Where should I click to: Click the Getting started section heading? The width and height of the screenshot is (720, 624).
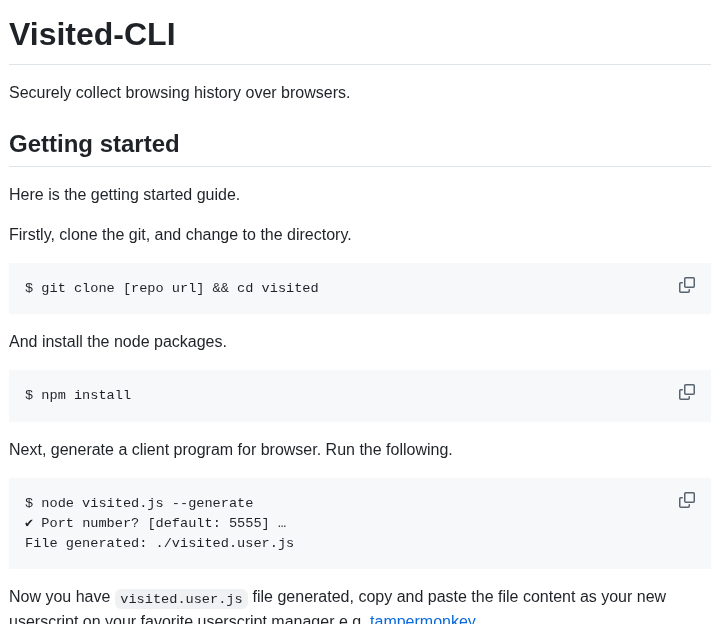[94, 144]
